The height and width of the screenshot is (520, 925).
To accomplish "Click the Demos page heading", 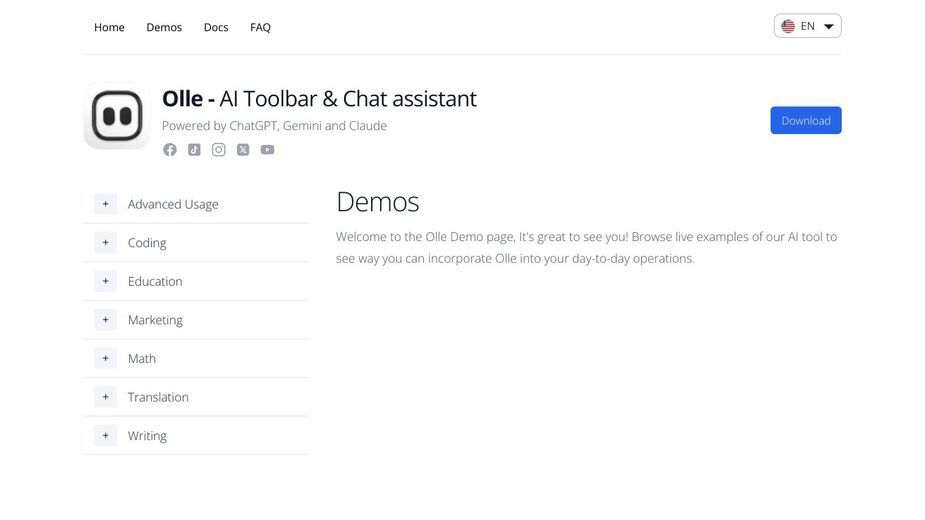I will point(378,202).
